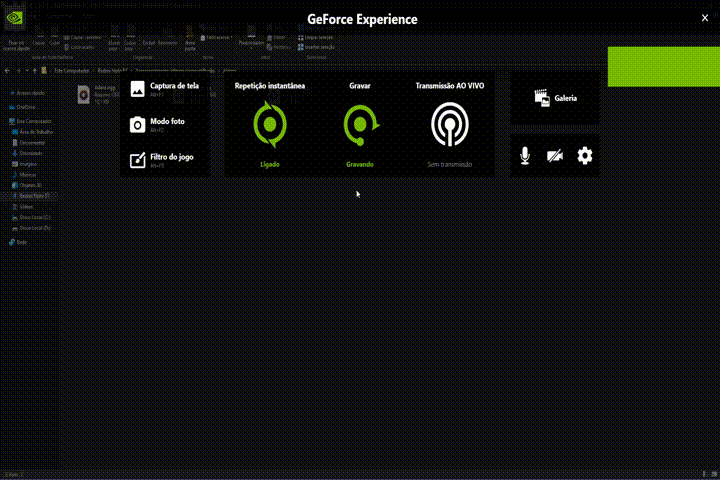Image resolution: width=720 pixels, height=480 pixels.
Task: Select Rede in Explorer sidebar
Action: [18, 242]
